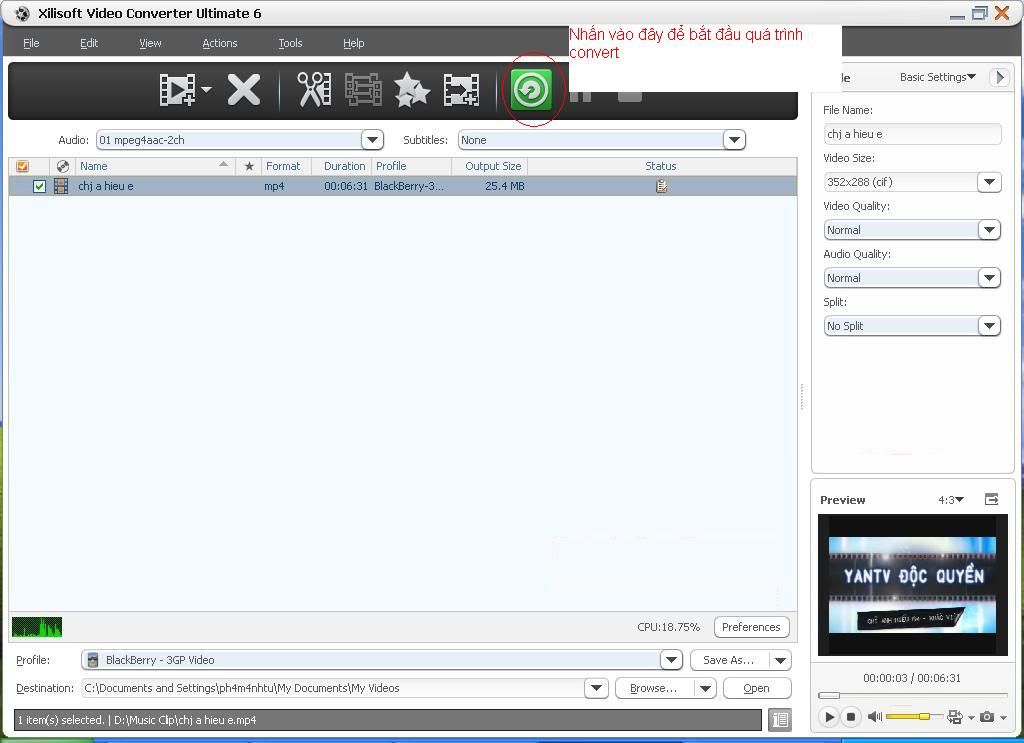1024x743 pixels.
Task: Click the preview compare mode icon
Action: point(955,717)
